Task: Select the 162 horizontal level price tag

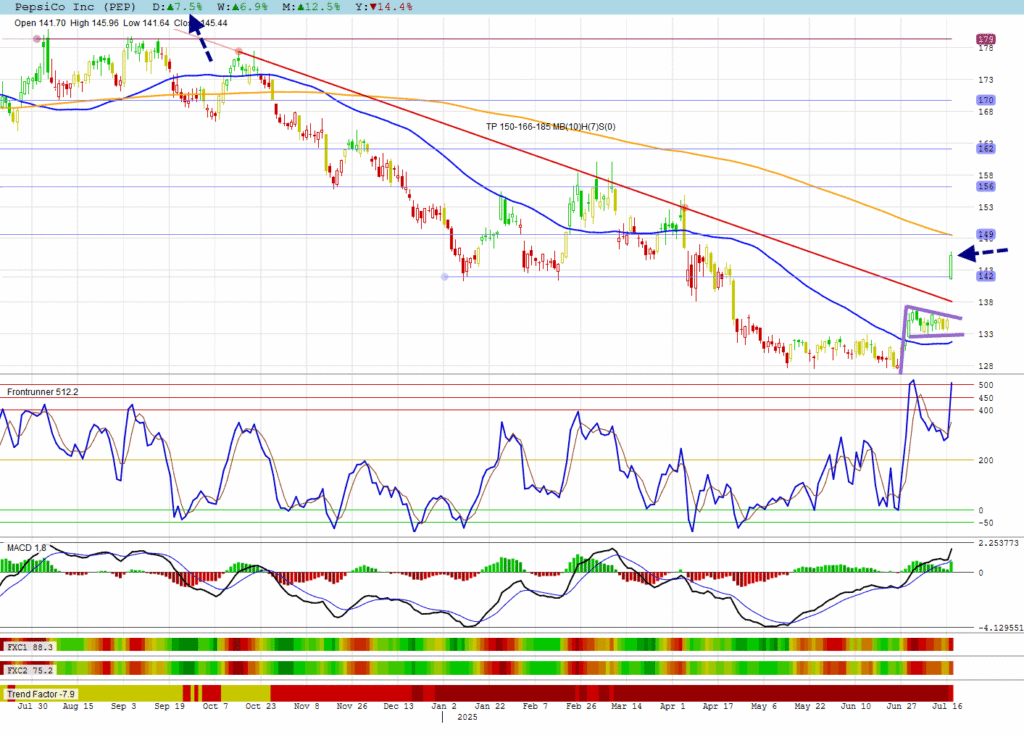Action: tap(985, 148)
